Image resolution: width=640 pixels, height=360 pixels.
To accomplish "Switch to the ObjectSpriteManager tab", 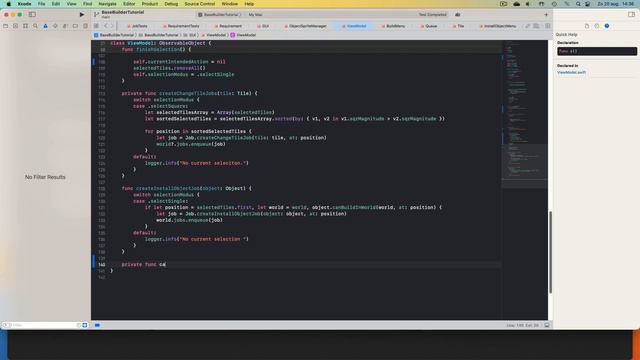I will [305, 26].
